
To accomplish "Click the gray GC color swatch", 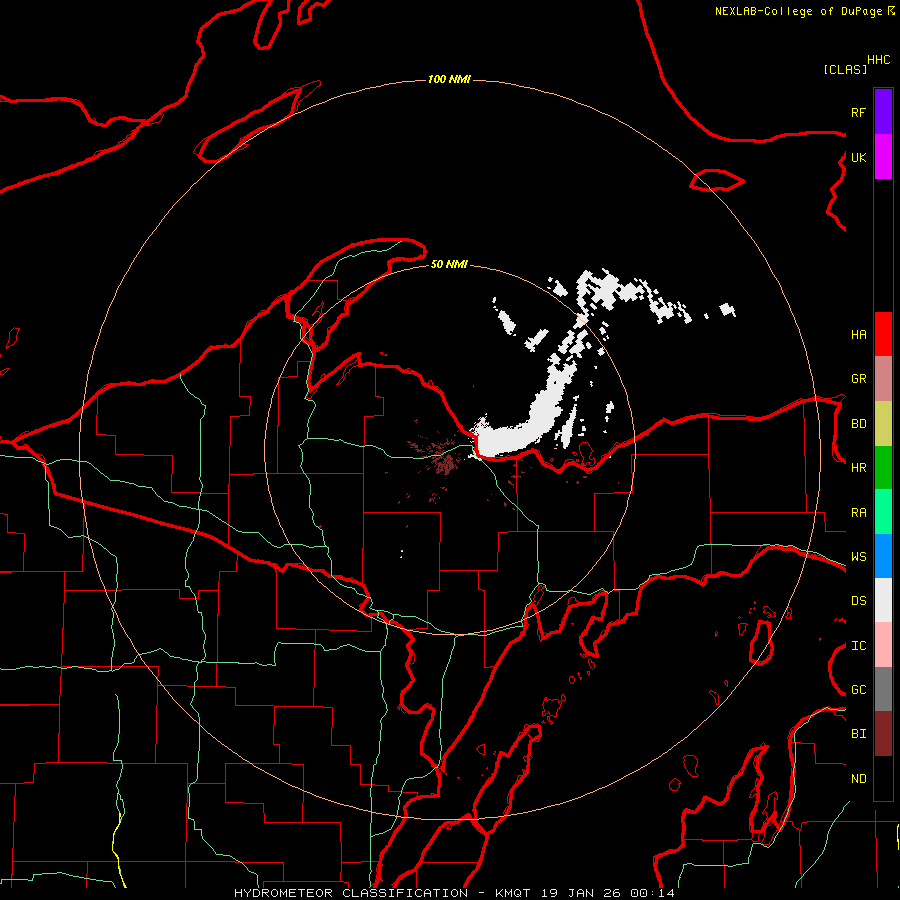I will [x=883, y=689].
